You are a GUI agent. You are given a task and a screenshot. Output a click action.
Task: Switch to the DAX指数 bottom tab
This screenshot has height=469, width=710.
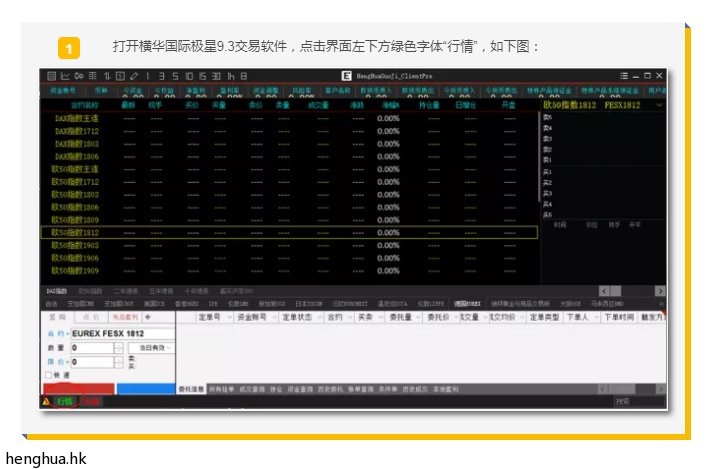56,291
